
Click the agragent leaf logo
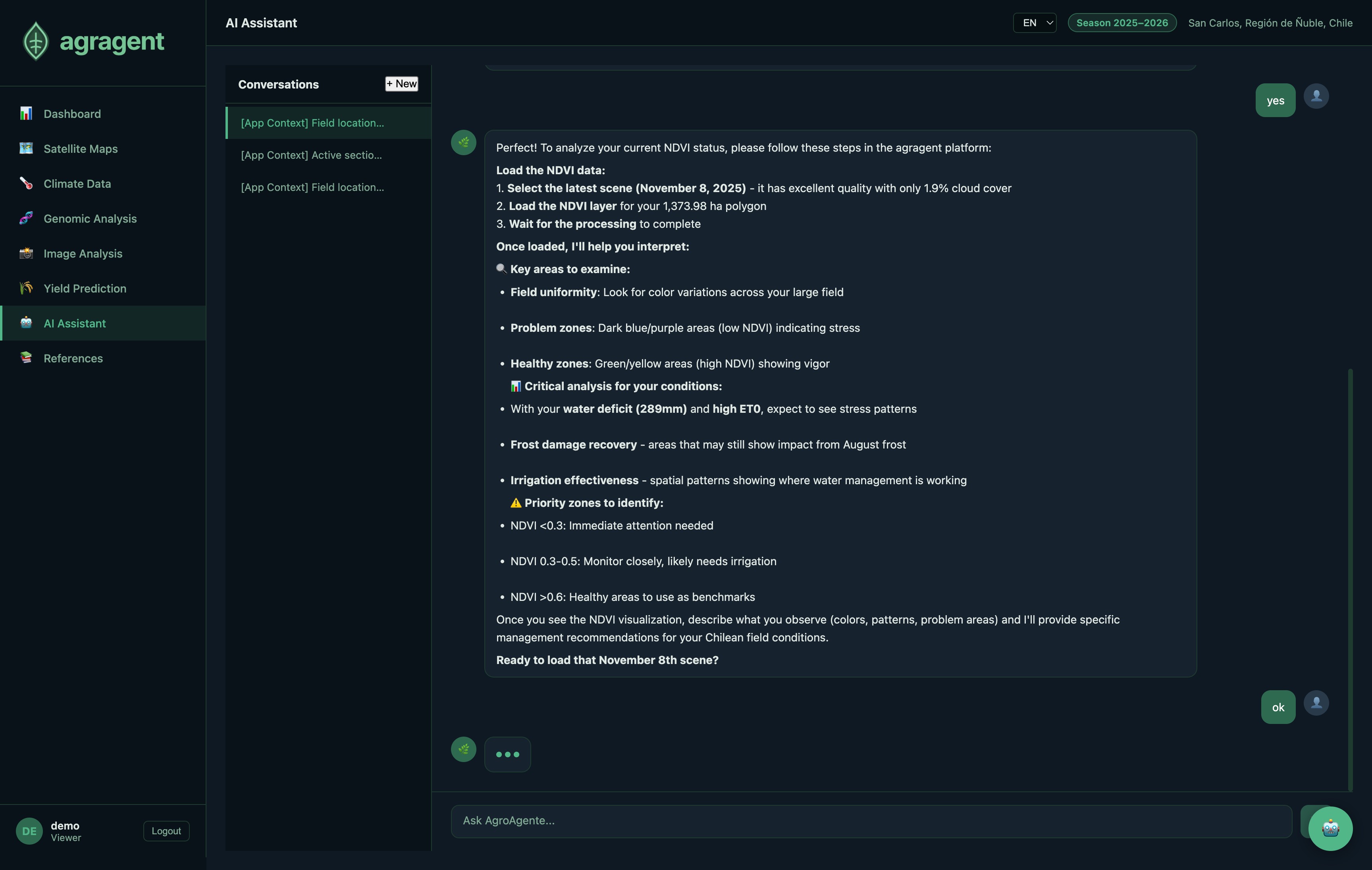[x=35, y=40]
